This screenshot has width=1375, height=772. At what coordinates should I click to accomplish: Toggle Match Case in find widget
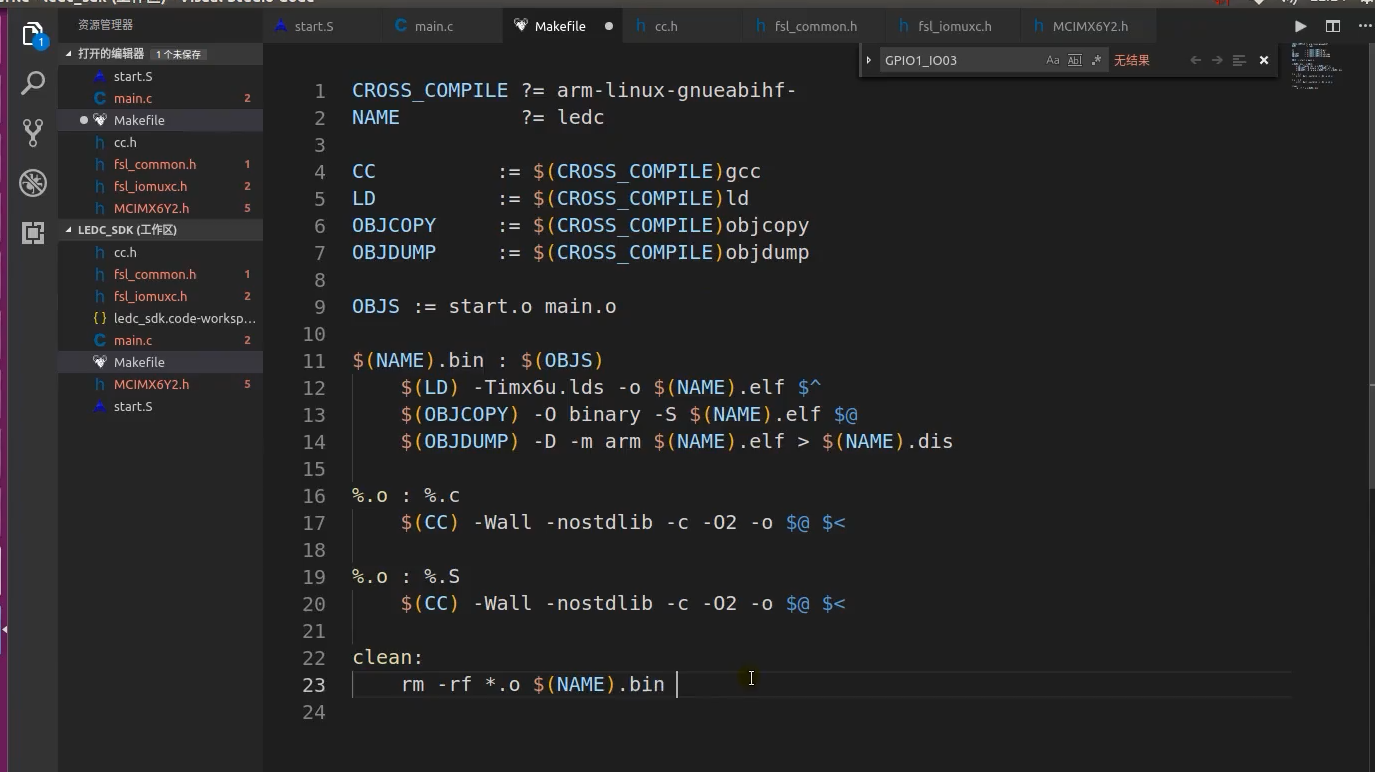1053,61
